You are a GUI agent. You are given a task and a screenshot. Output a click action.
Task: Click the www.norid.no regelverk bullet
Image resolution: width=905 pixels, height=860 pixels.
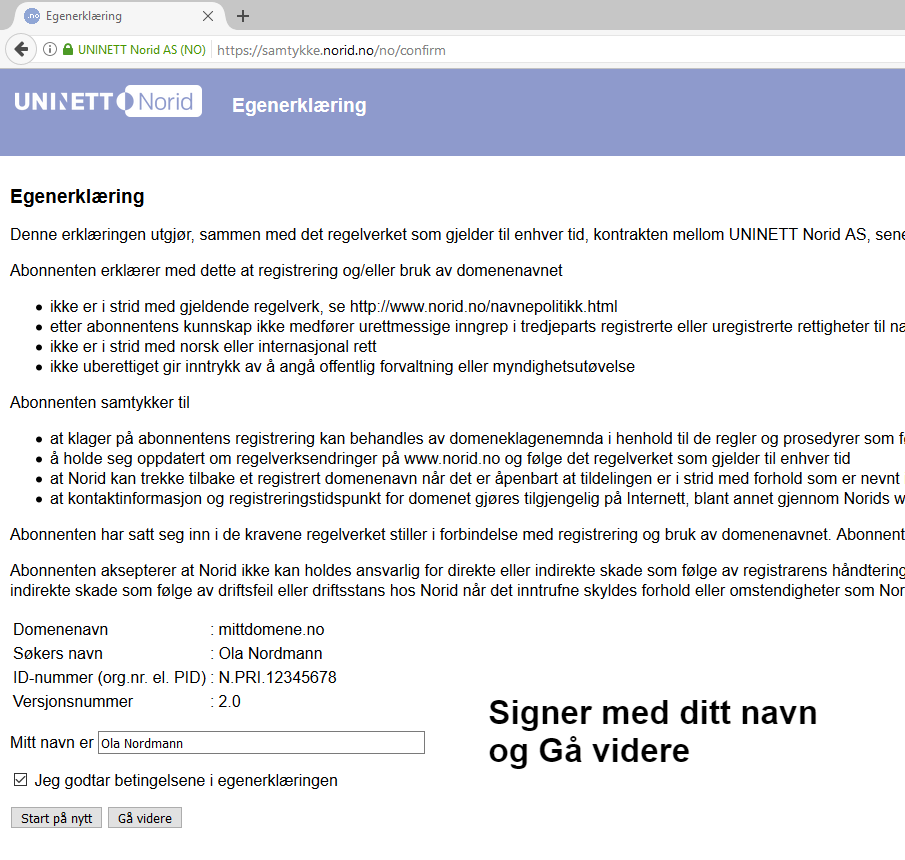pos(450,458)
